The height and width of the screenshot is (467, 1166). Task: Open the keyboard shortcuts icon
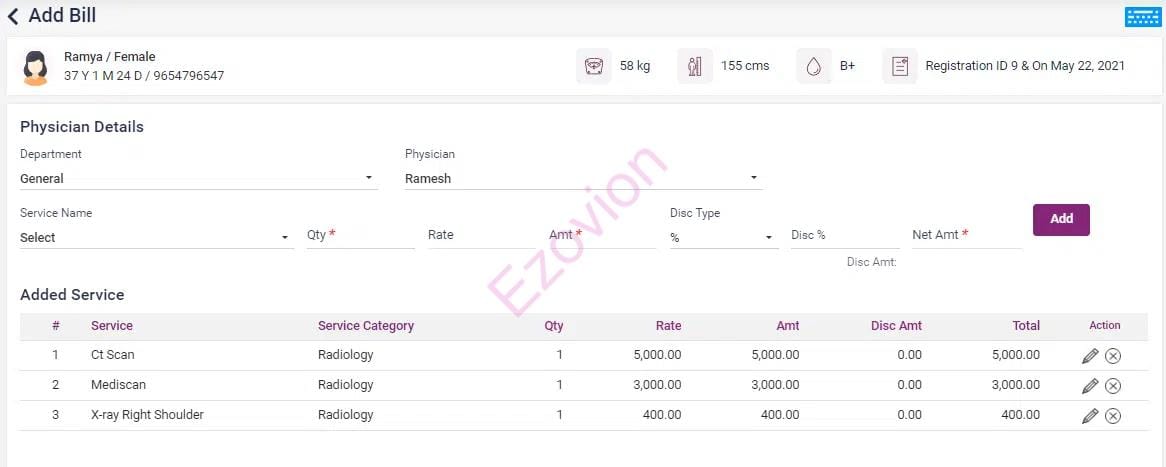[1142, 16]
